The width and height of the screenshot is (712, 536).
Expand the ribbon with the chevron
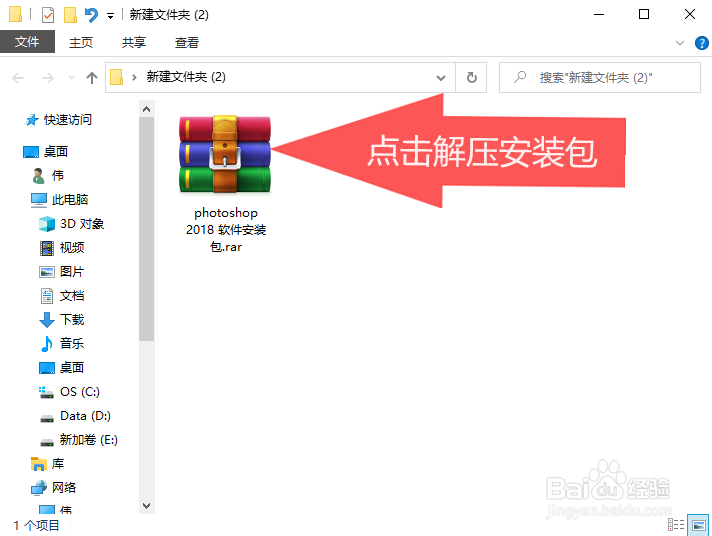(680, 43)
